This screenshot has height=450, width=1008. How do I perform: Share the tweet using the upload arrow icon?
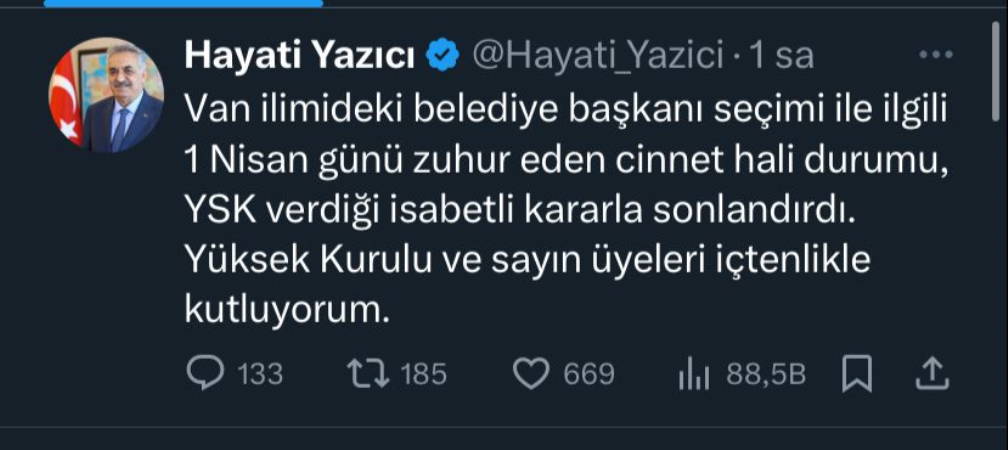(932, 374)
